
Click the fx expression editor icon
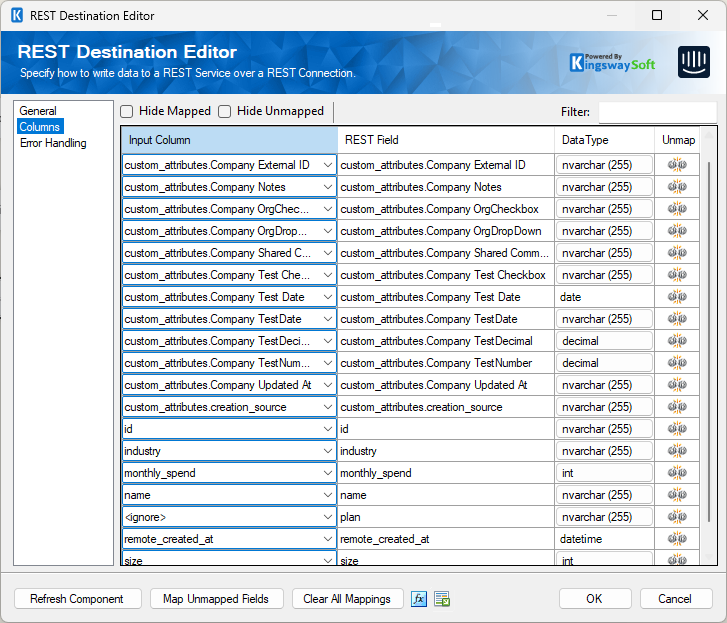point(419,599)
